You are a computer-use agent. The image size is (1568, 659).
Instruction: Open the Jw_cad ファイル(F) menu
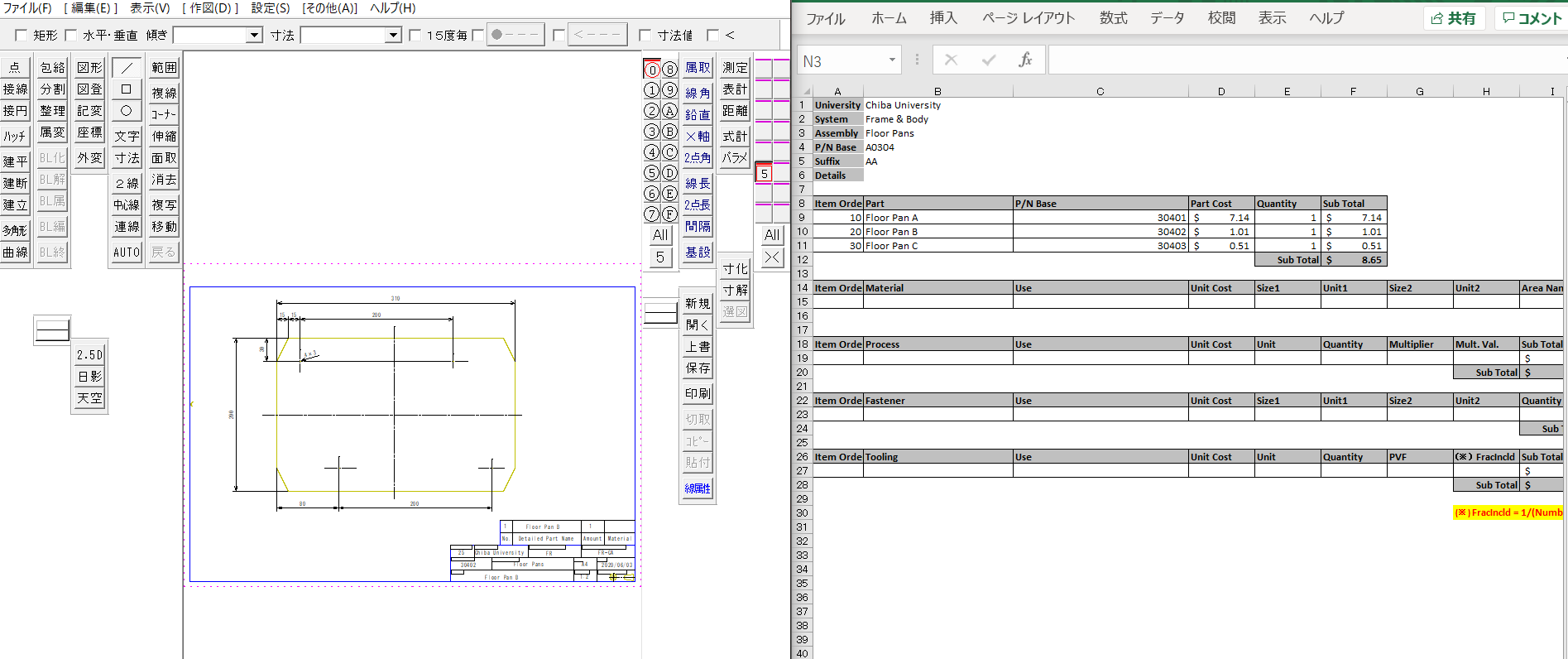pos(26,8)
